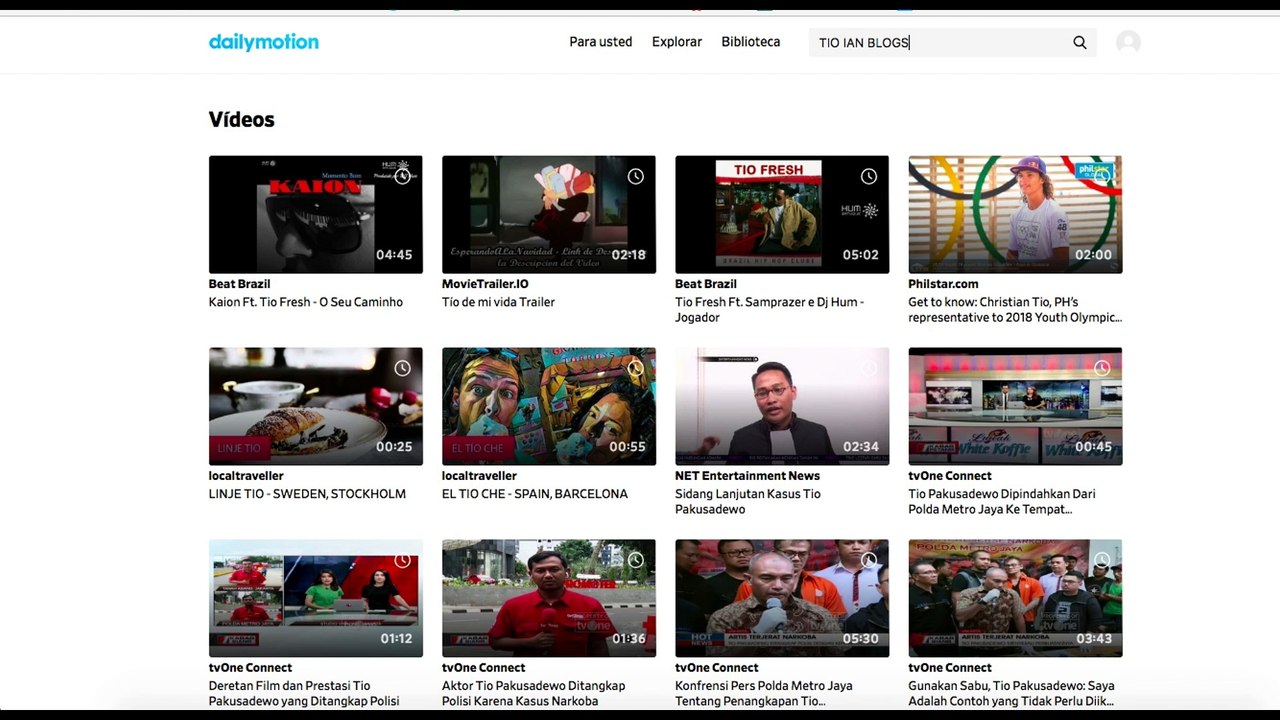Screen dimensions: 1280x720
Task: Open title 'Aktor Tio Pakusadewo Ditangkap Polisi'
Action: pyautogui.click(x=533, y=694)
